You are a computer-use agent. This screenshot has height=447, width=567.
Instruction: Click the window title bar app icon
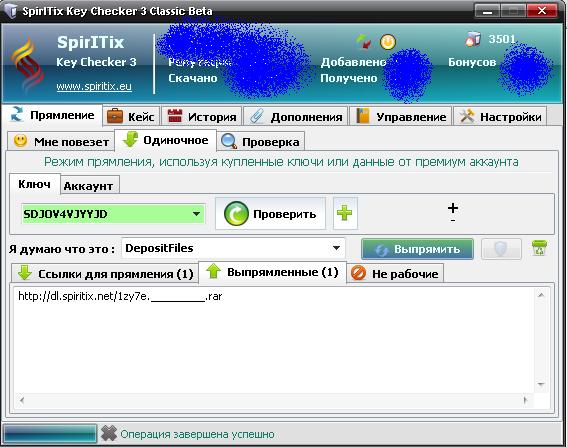[10, 10]
